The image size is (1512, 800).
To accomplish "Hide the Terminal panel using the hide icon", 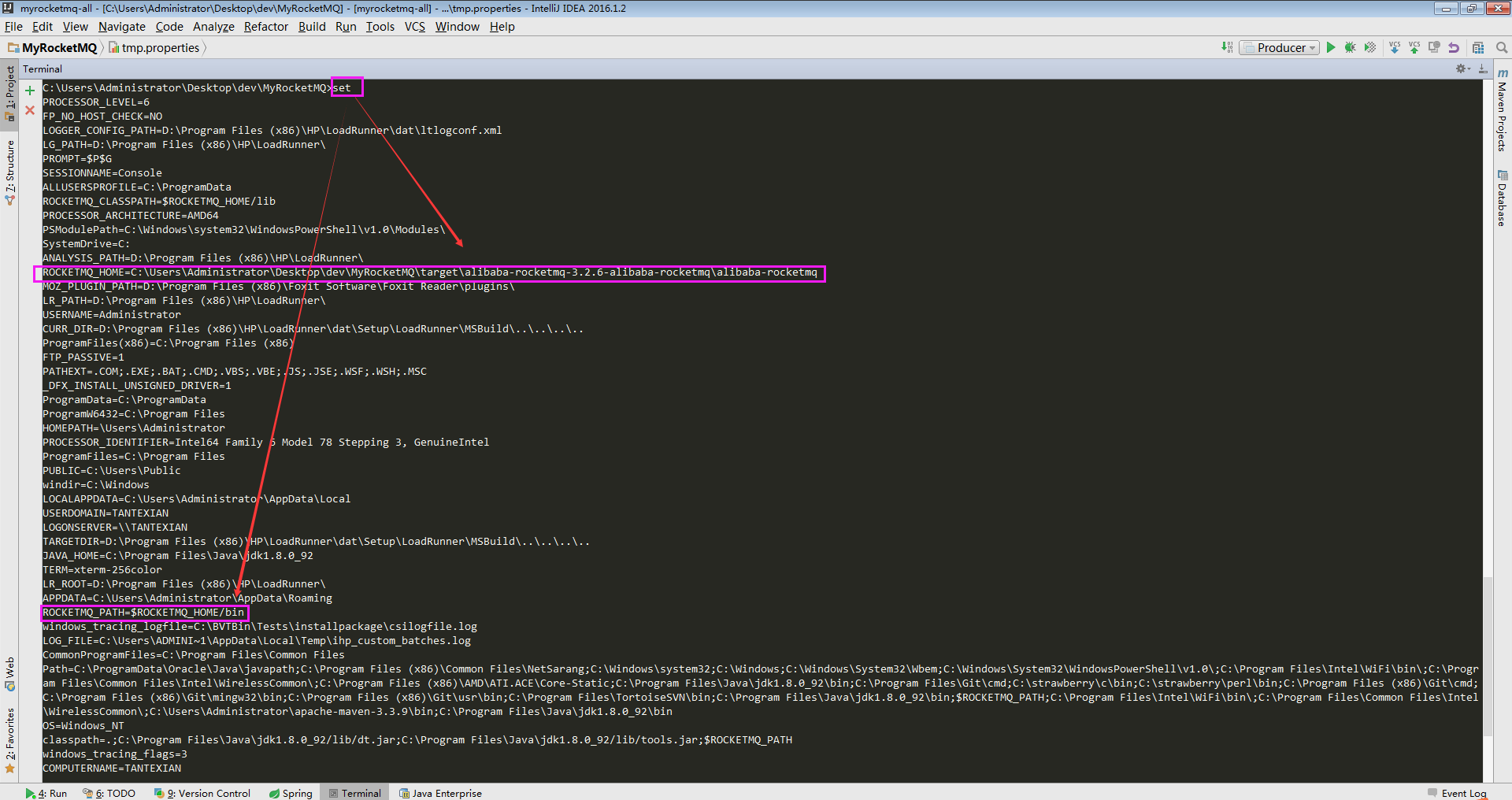I will pos(1483,69).
